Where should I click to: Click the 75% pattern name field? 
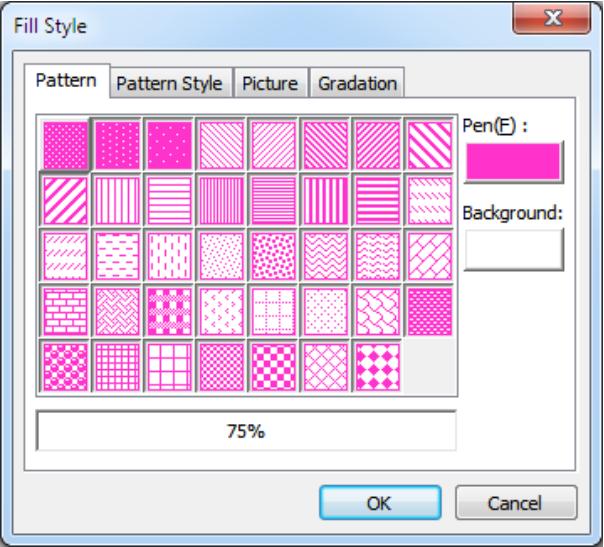coord(246,432)
